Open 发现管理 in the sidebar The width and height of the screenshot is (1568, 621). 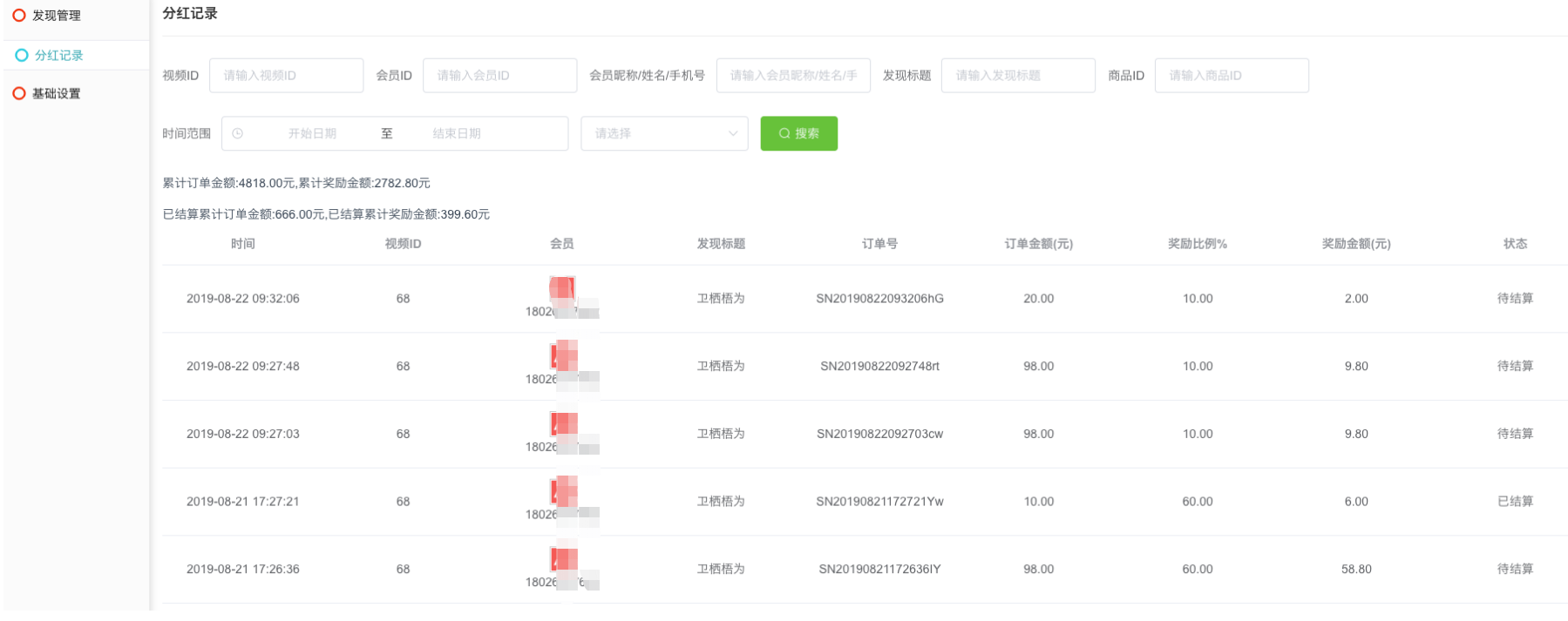point(56,16)
